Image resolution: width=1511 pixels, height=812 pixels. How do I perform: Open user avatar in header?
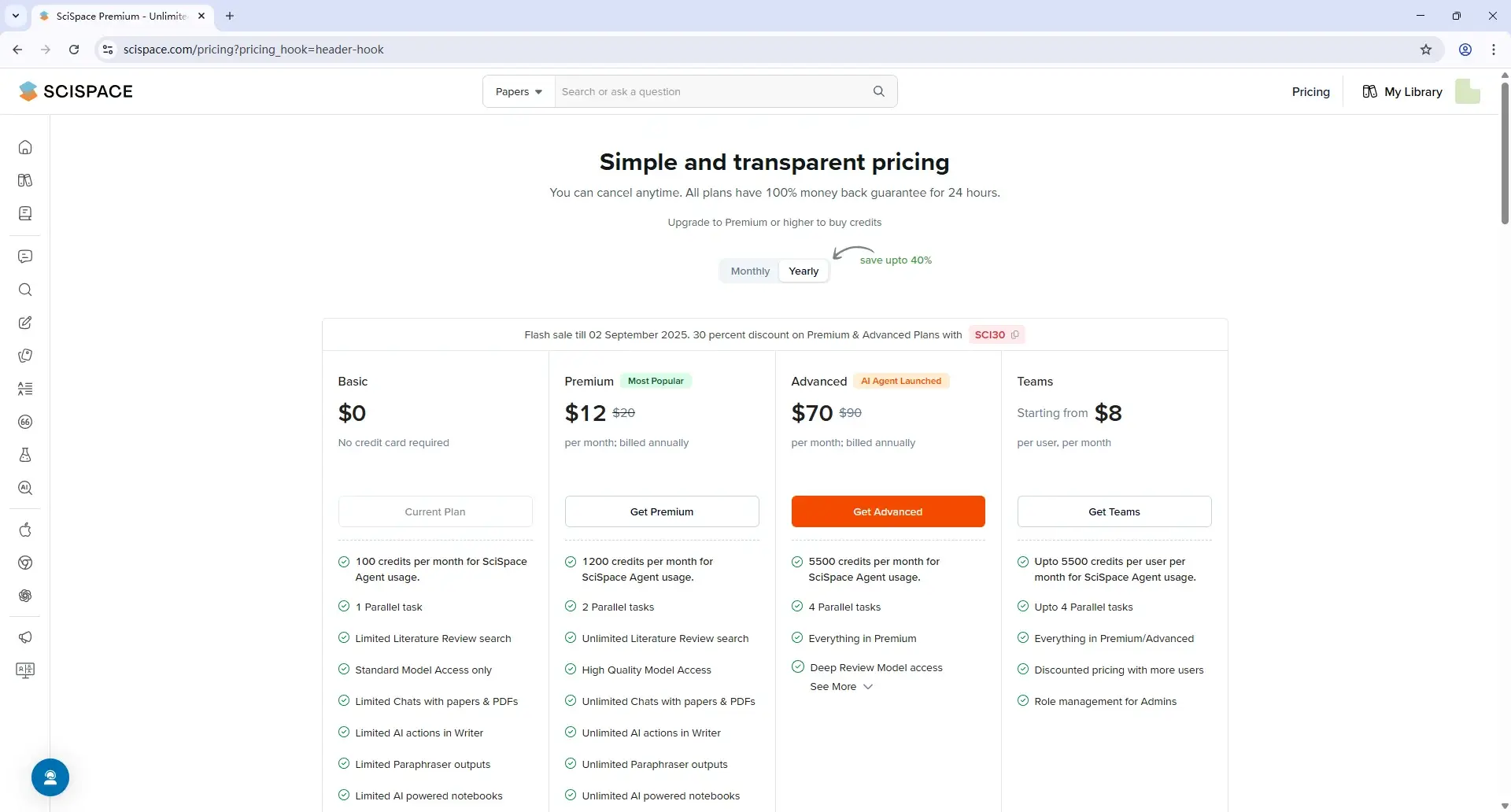(x=1468, y=91)
